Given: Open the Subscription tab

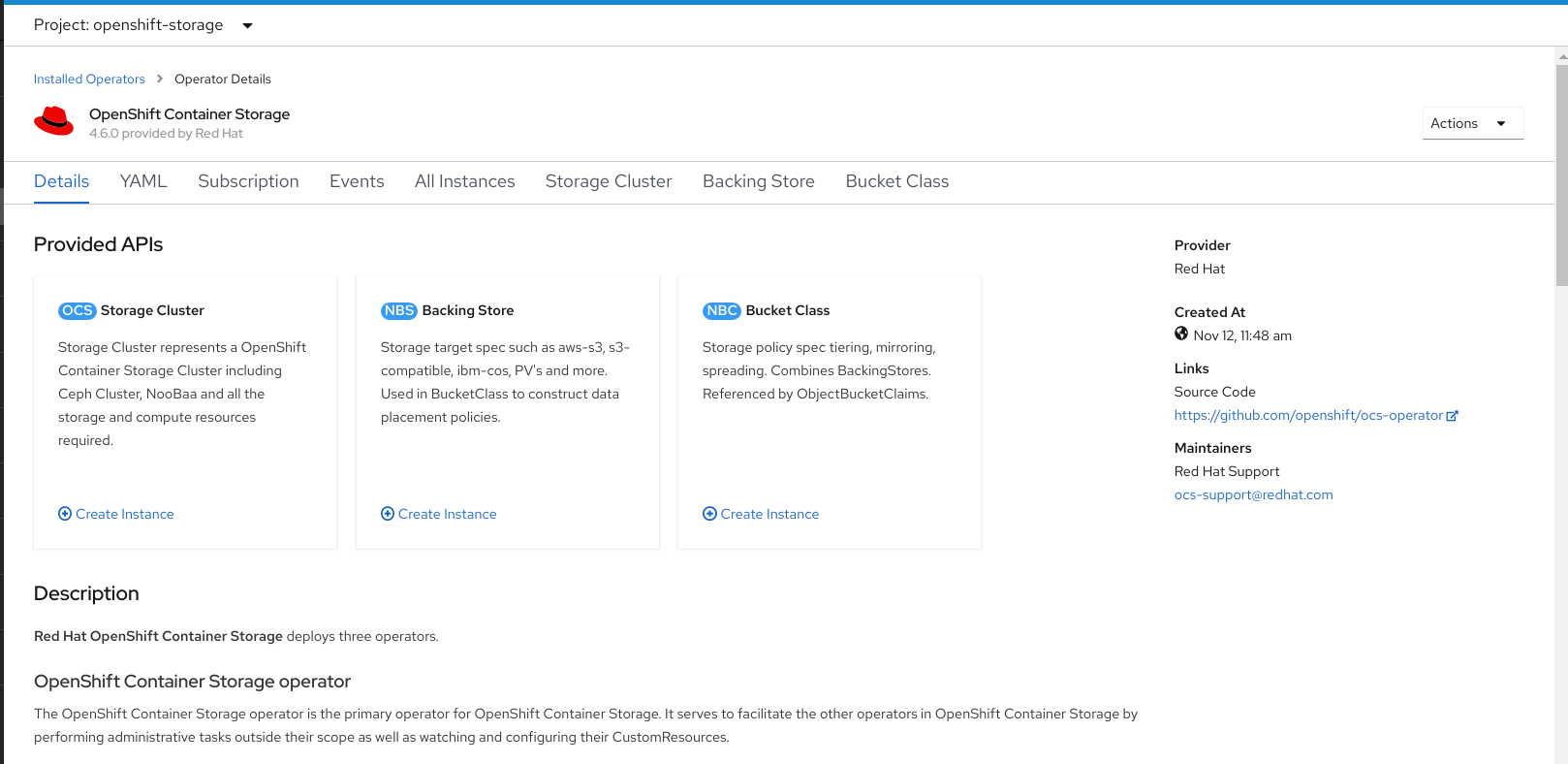Looking at the screenshot, I should pyautogui.click(x=248, y=181).
